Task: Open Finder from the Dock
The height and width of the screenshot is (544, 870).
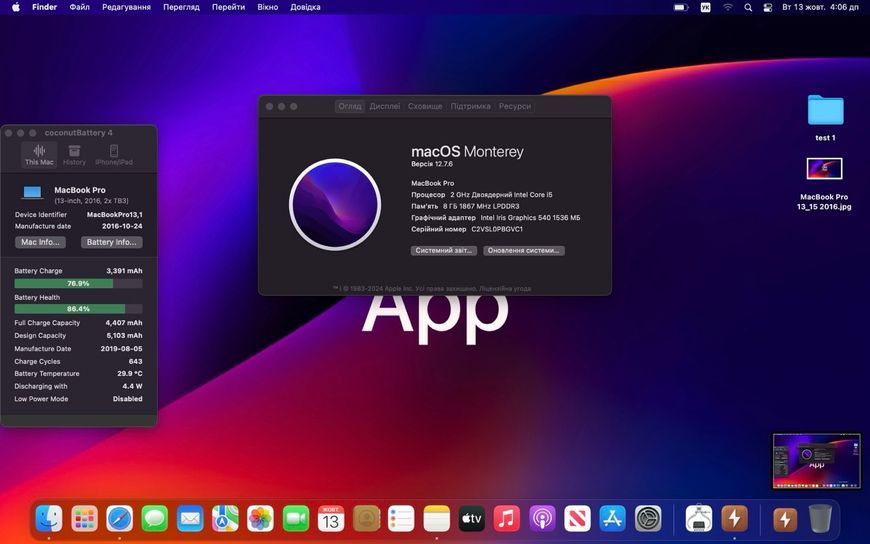Action: point(49,519)
